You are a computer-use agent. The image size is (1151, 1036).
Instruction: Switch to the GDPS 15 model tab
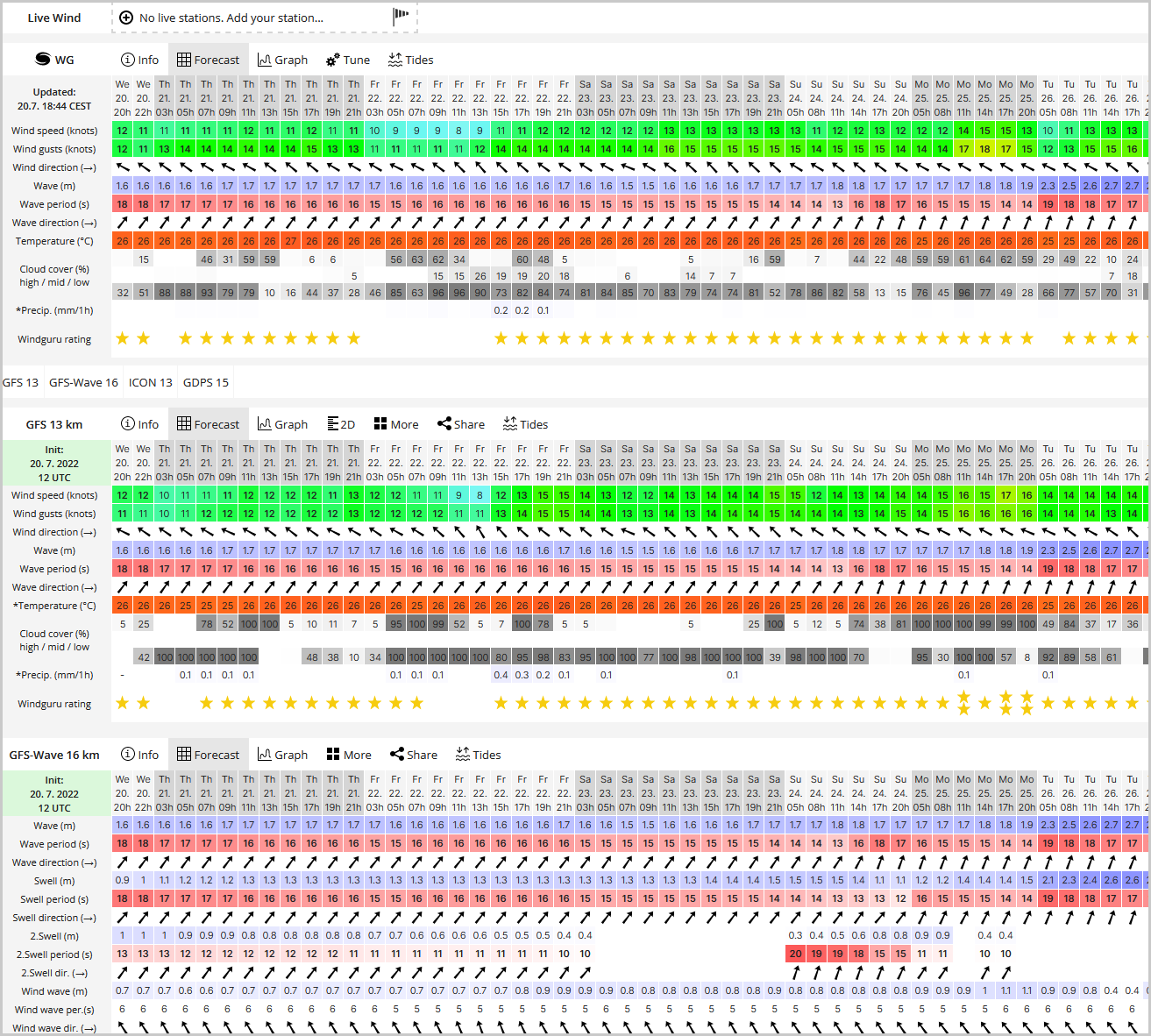pyautogui.click(x=205, y=382)
